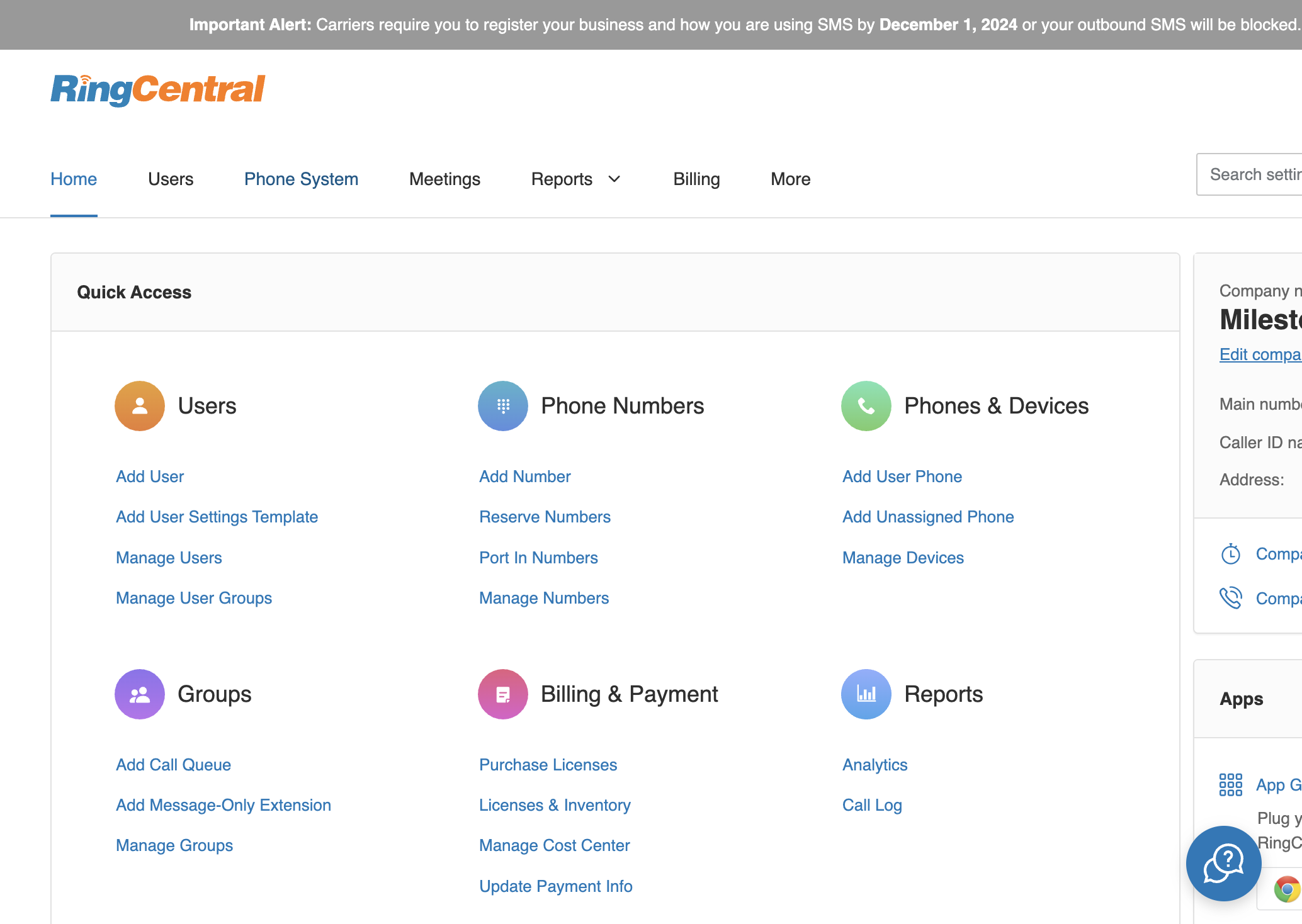Viewport: 1302px width, 924px height.
Task: Click the RingCentral logo
Action: pos(157,89)
